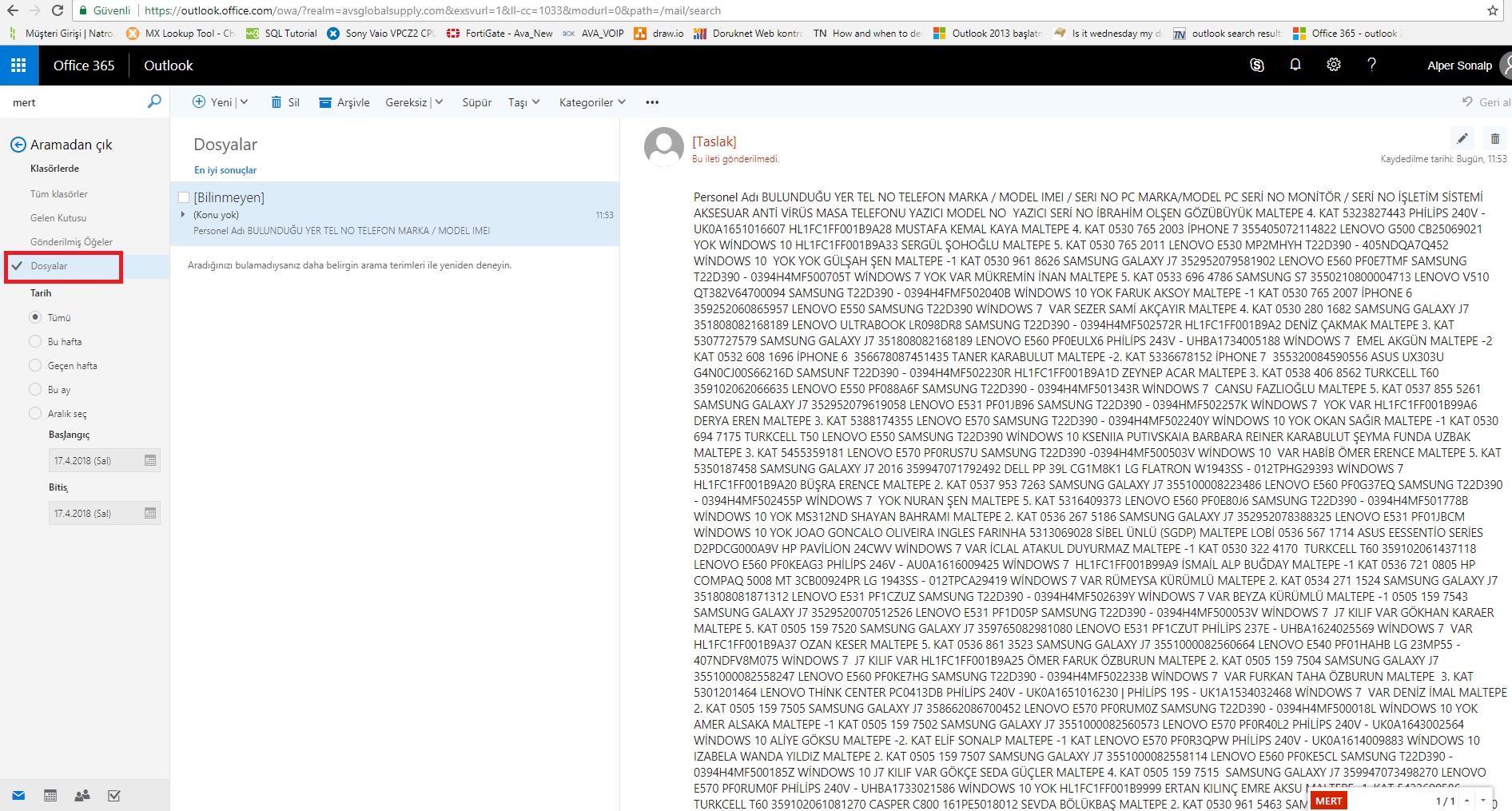Click the Geri al undo button

(x=1486, y=102)
